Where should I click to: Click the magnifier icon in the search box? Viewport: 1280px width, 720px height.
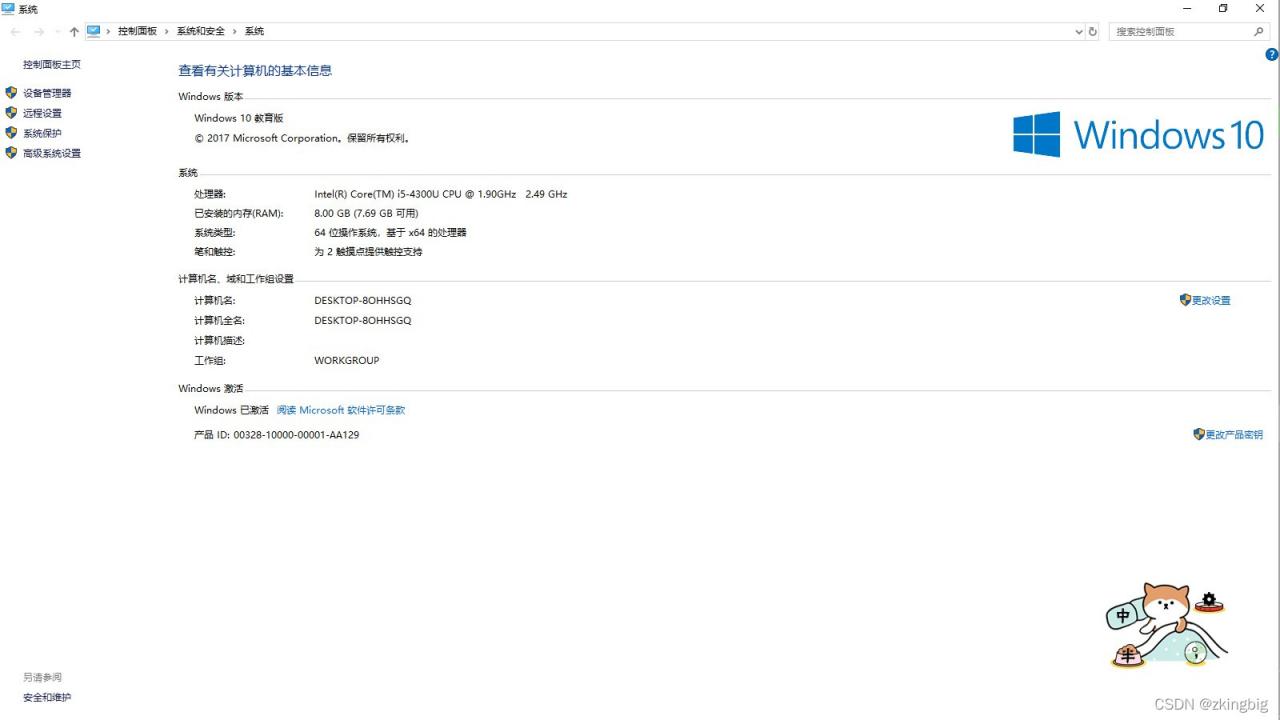[1259, 32]
